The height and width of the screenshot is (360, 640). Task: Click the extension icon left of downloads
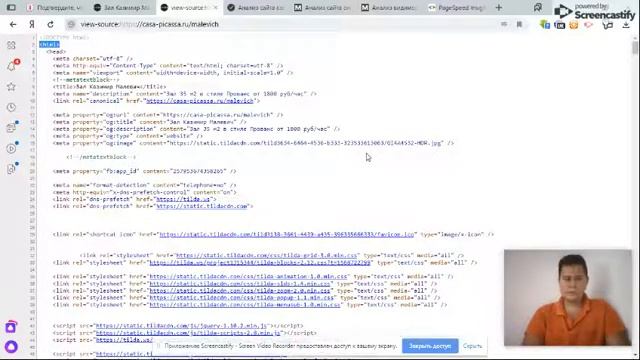coord(608,25)
